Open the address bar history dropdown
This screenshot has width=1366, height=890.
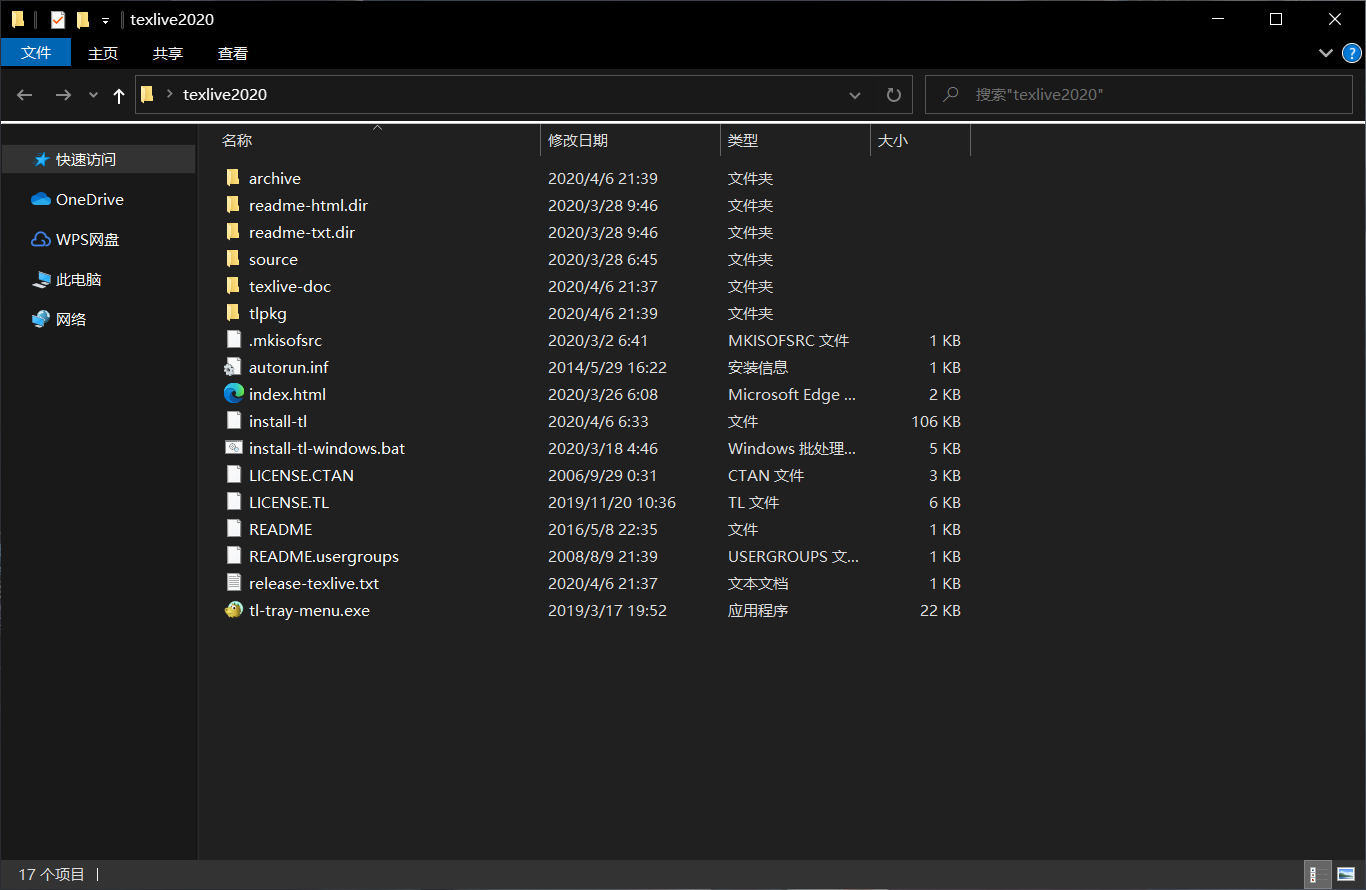[x=855, y=95]
